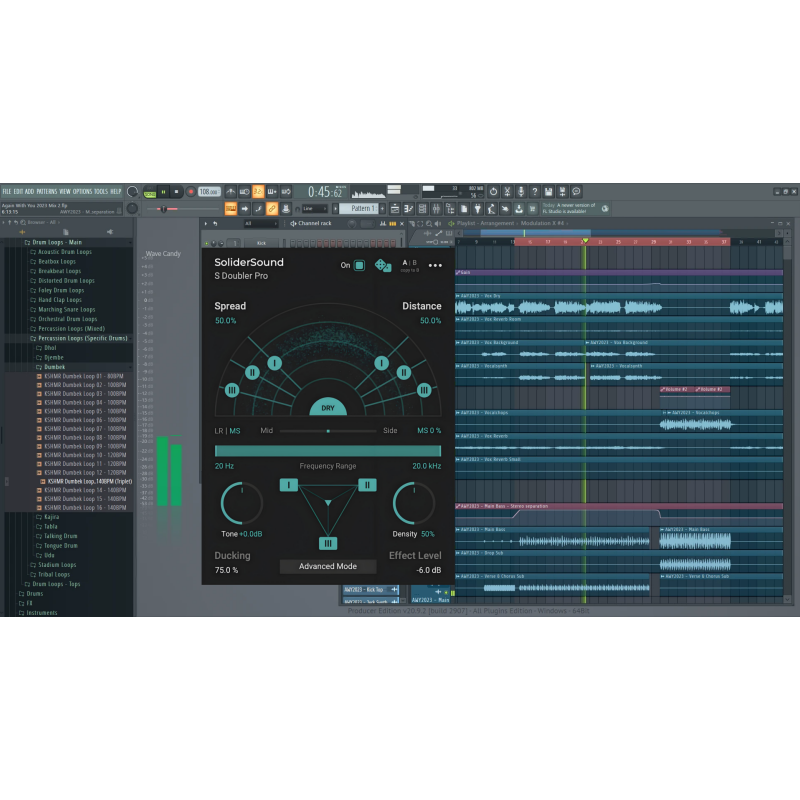Open the Line snap mode dropdown

coord(314,209)
